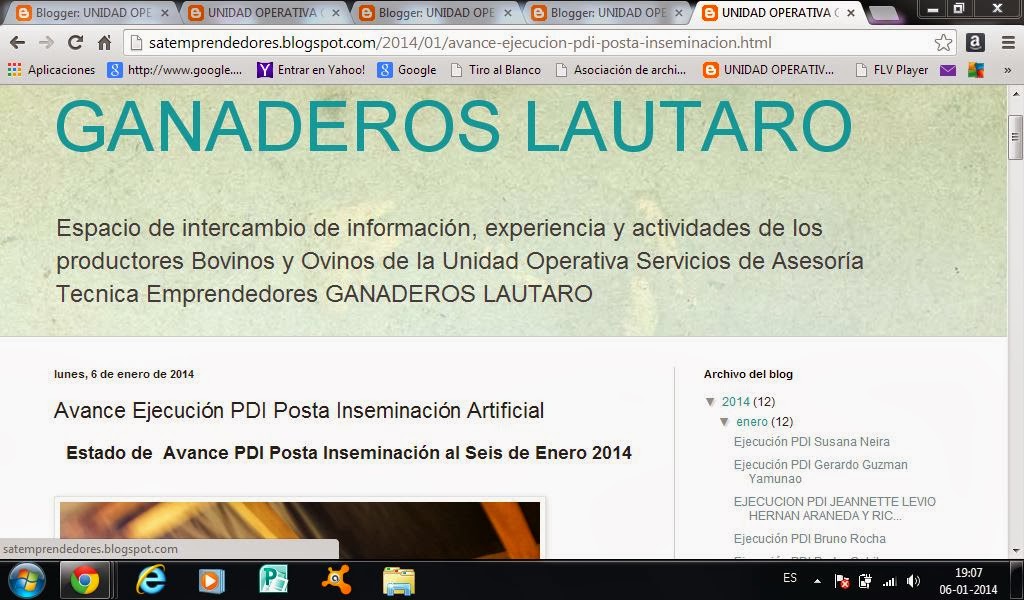Reload the current page
Viewport: 1024px width, 600px height.
(x=75, y=42)
